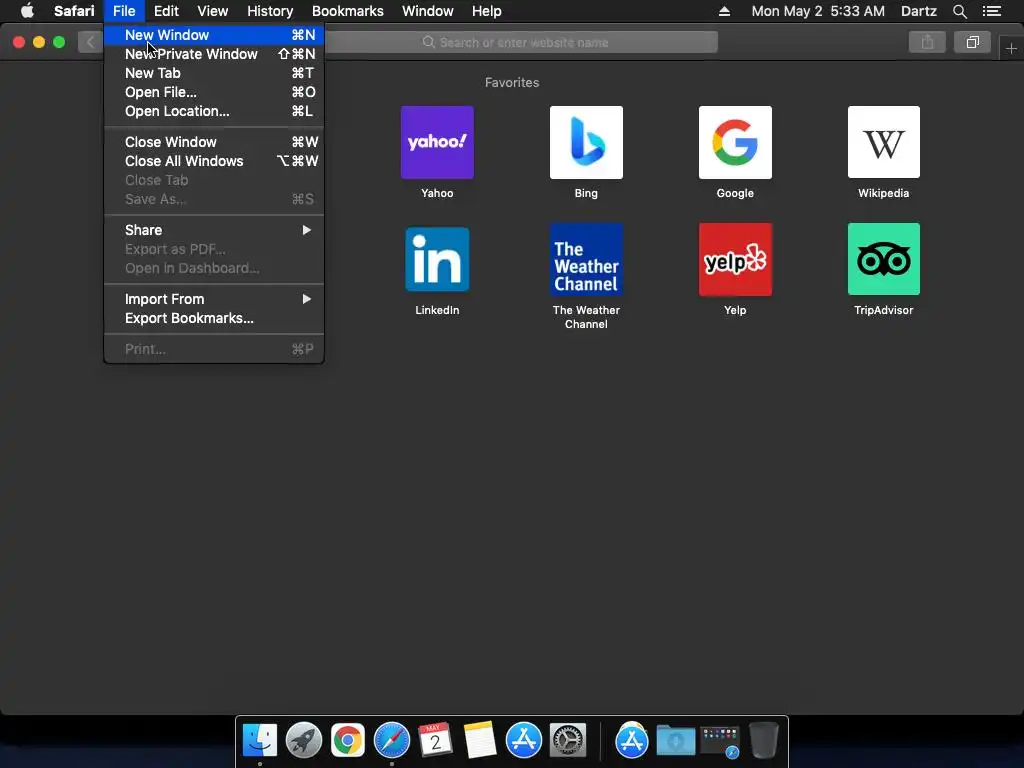The width and height of the screenshot is (1024, 768).
Task: Click the Wikipedia label under its tile
Action: (x=884, y=193)
